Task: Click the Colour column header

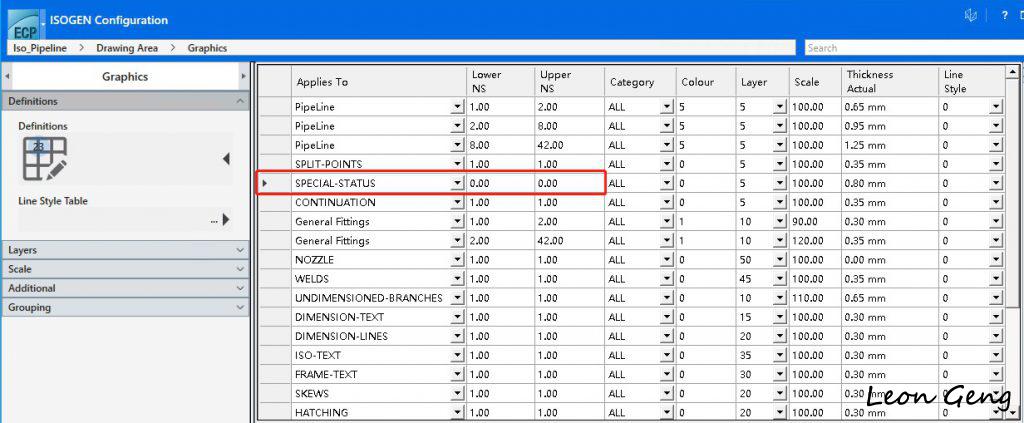Action: click(x=706, y=82)
